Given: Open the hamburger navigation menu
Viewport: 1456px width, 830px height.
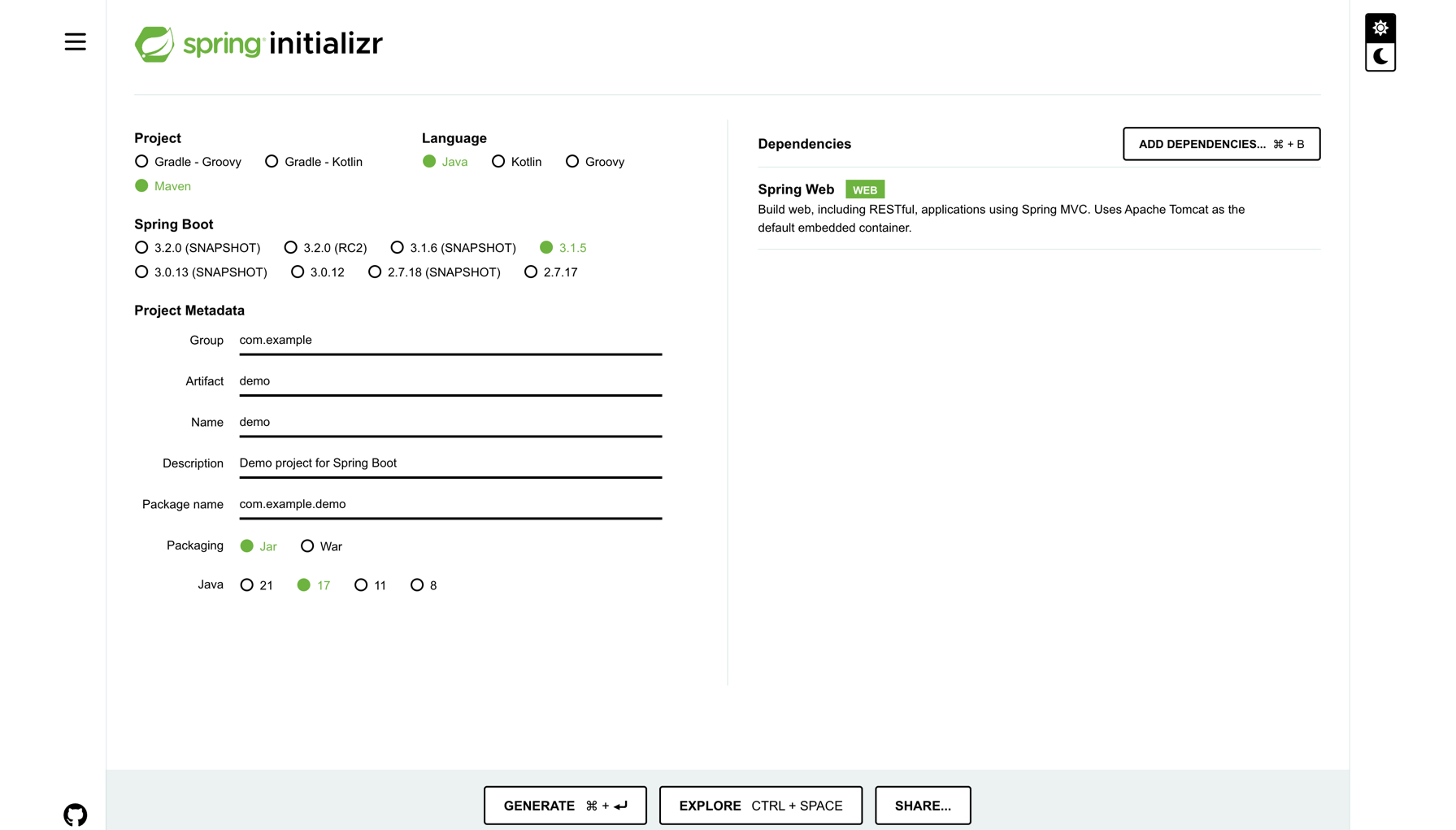Looking at the screenshot, I should (75, 41).
